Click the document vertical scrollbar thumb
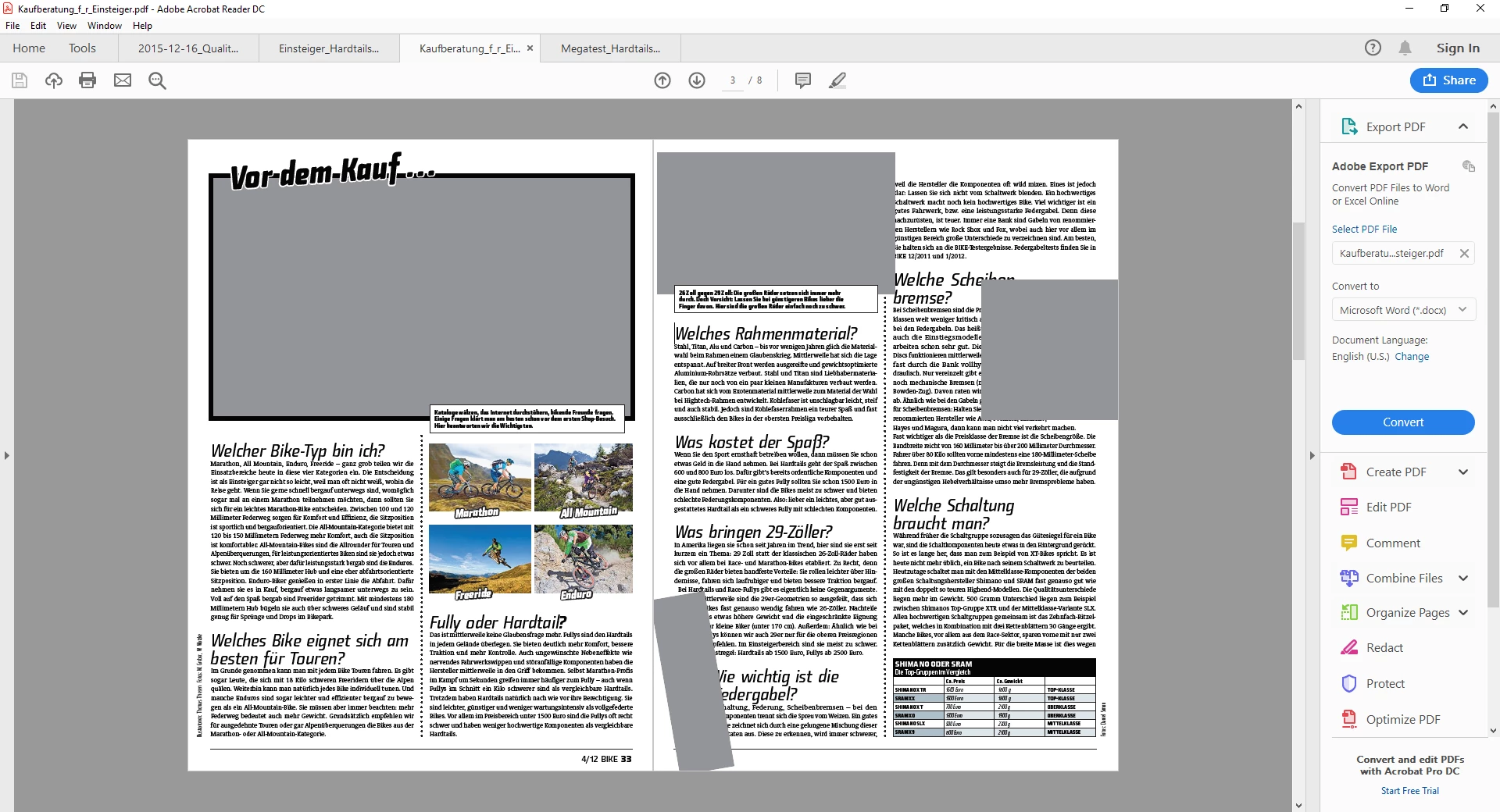The height and width of the screenshot is (812, 1500). (1298, 290)
